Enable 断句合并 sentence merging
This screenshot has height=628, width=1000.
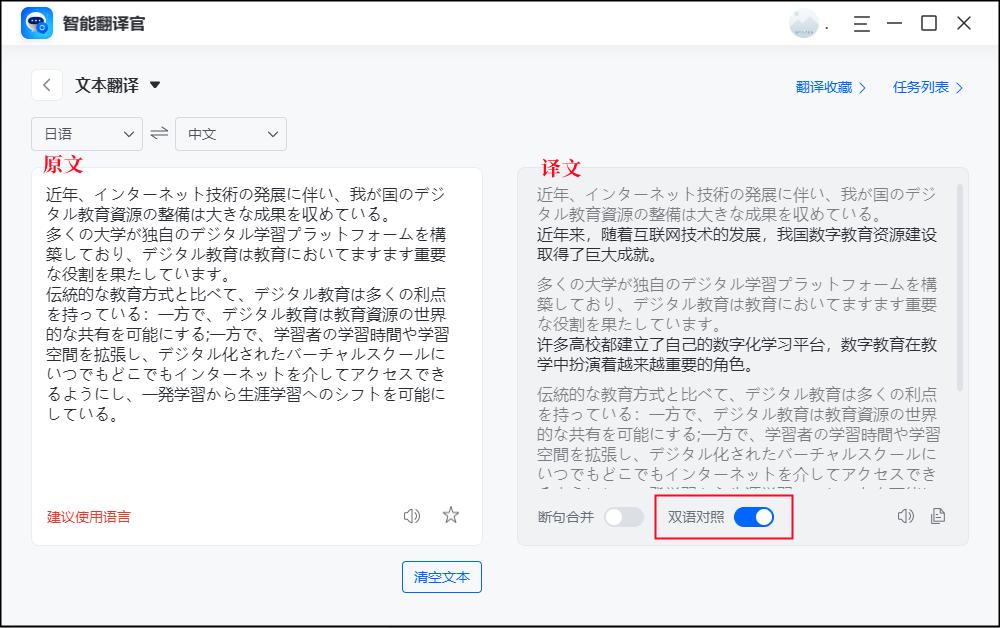625,517
